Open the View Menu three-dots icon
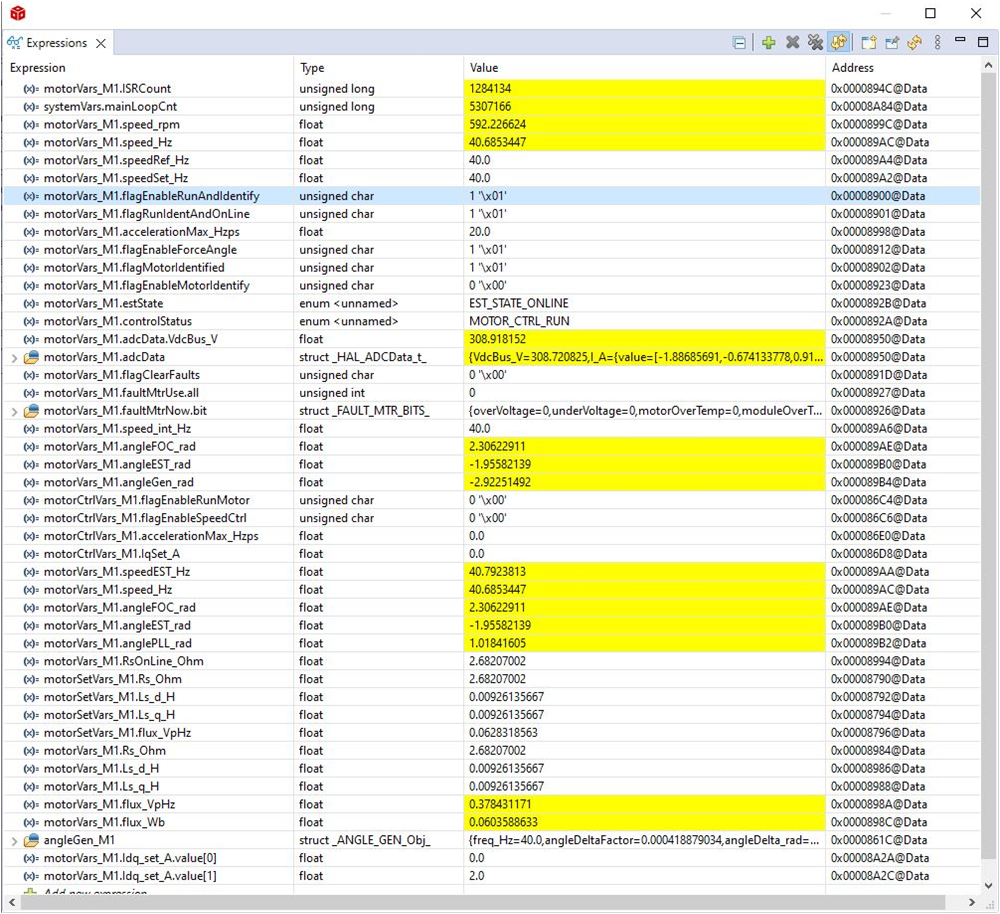The image size is (1000, 914). (x=937, y=43)
